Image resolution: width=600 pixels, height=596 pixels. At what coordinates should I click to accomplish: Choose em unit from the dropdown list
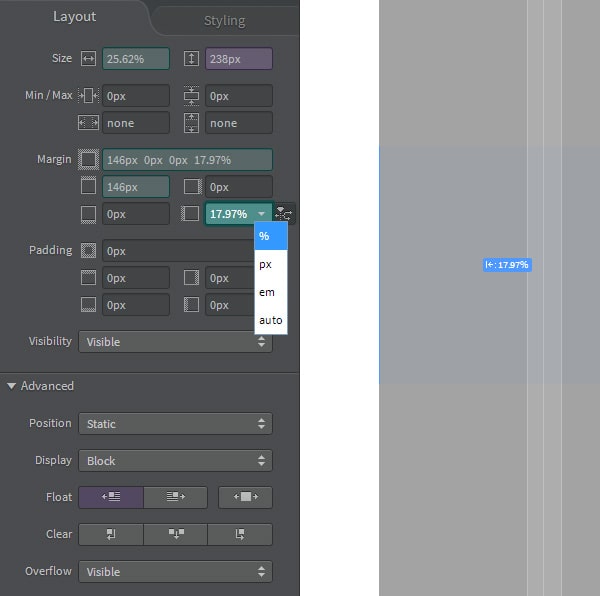[271, 292]
